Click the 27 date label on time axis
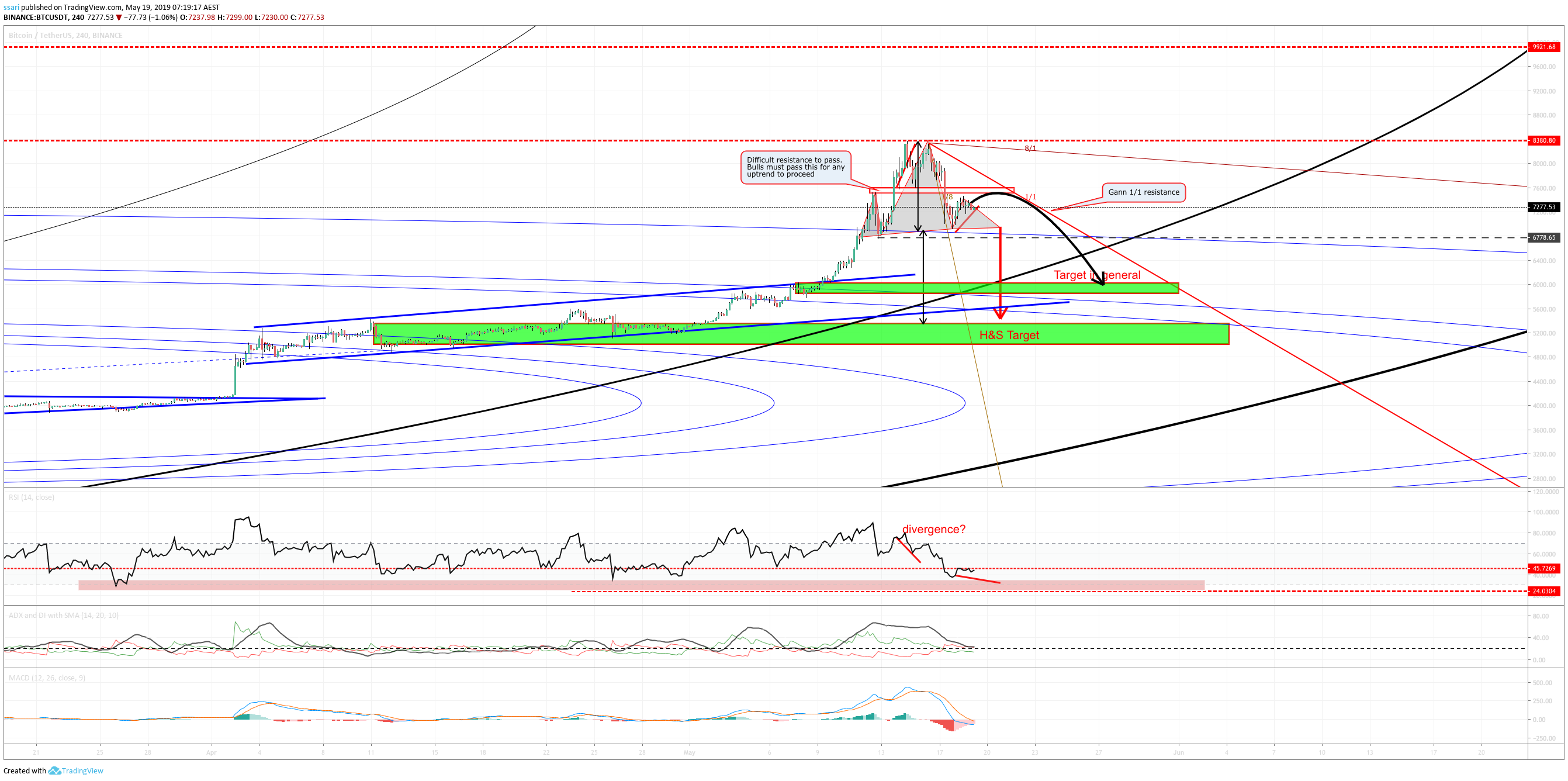 point(1099,753)
